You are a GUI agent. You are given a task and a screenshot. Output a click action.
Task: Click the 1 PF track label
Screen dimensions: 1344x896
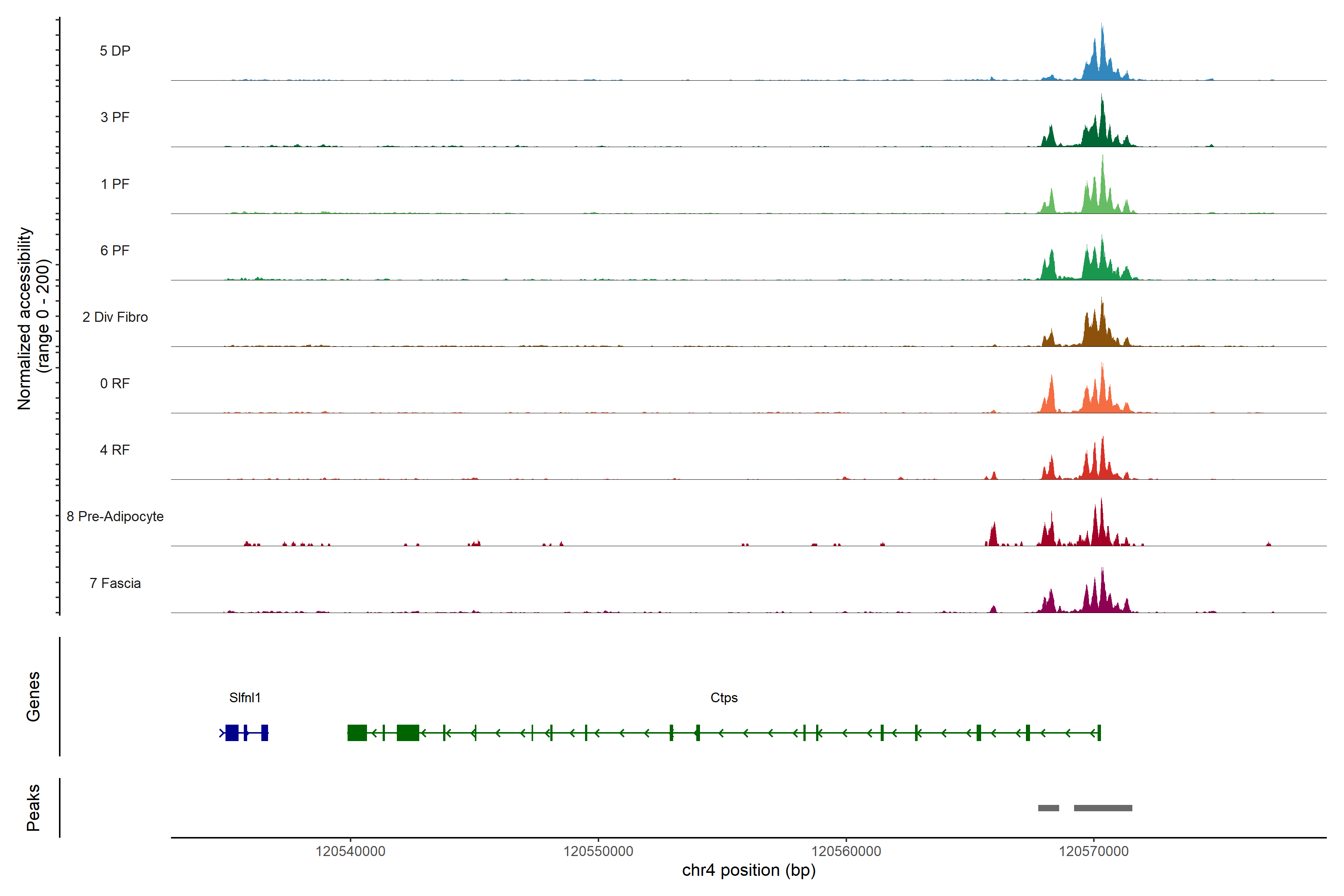[115, 184]
